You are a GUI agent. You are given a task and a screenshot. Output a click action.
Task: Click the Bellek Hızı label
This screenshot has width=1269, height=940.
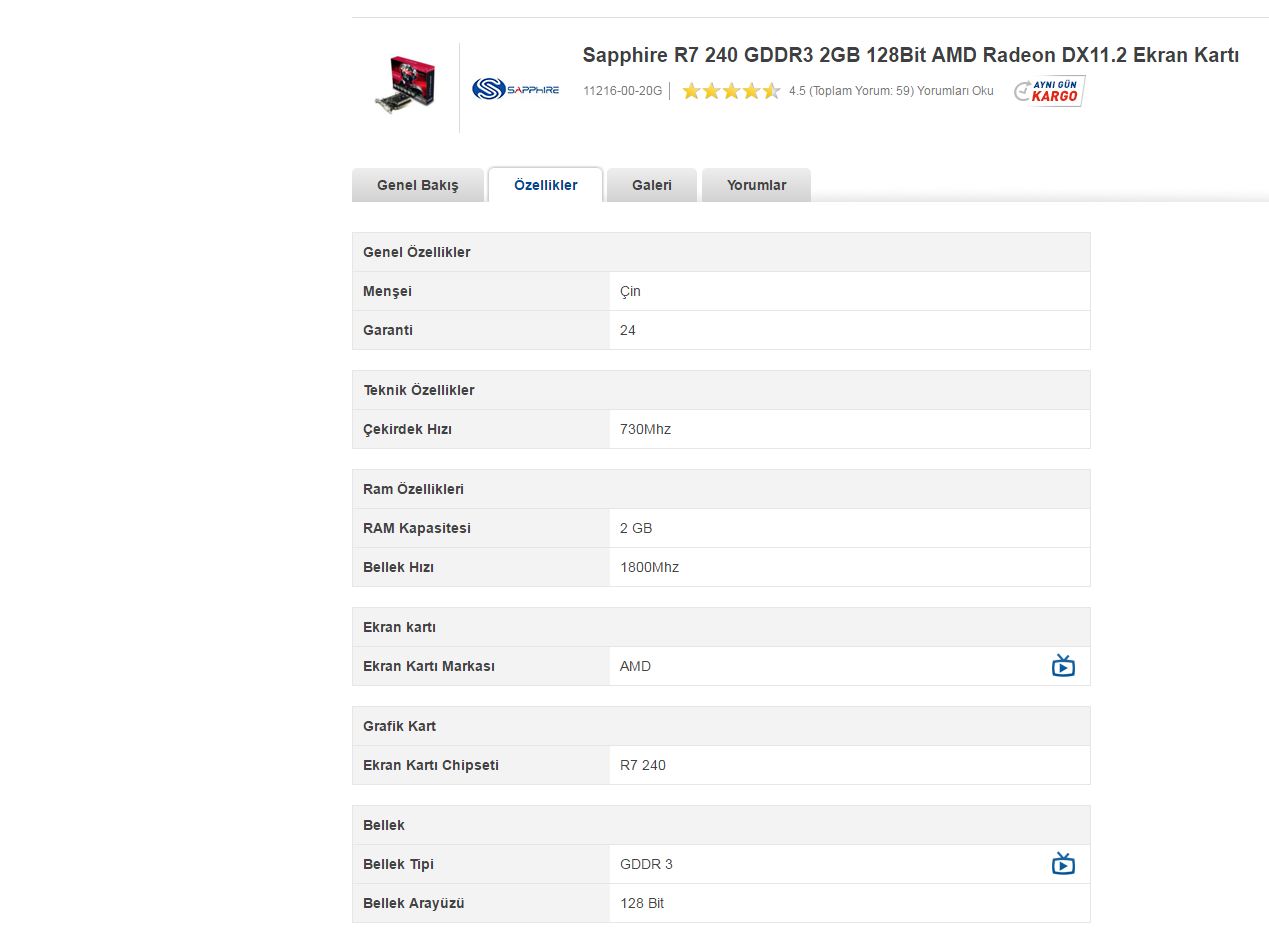pyautogui.click(x=398, y=567)
